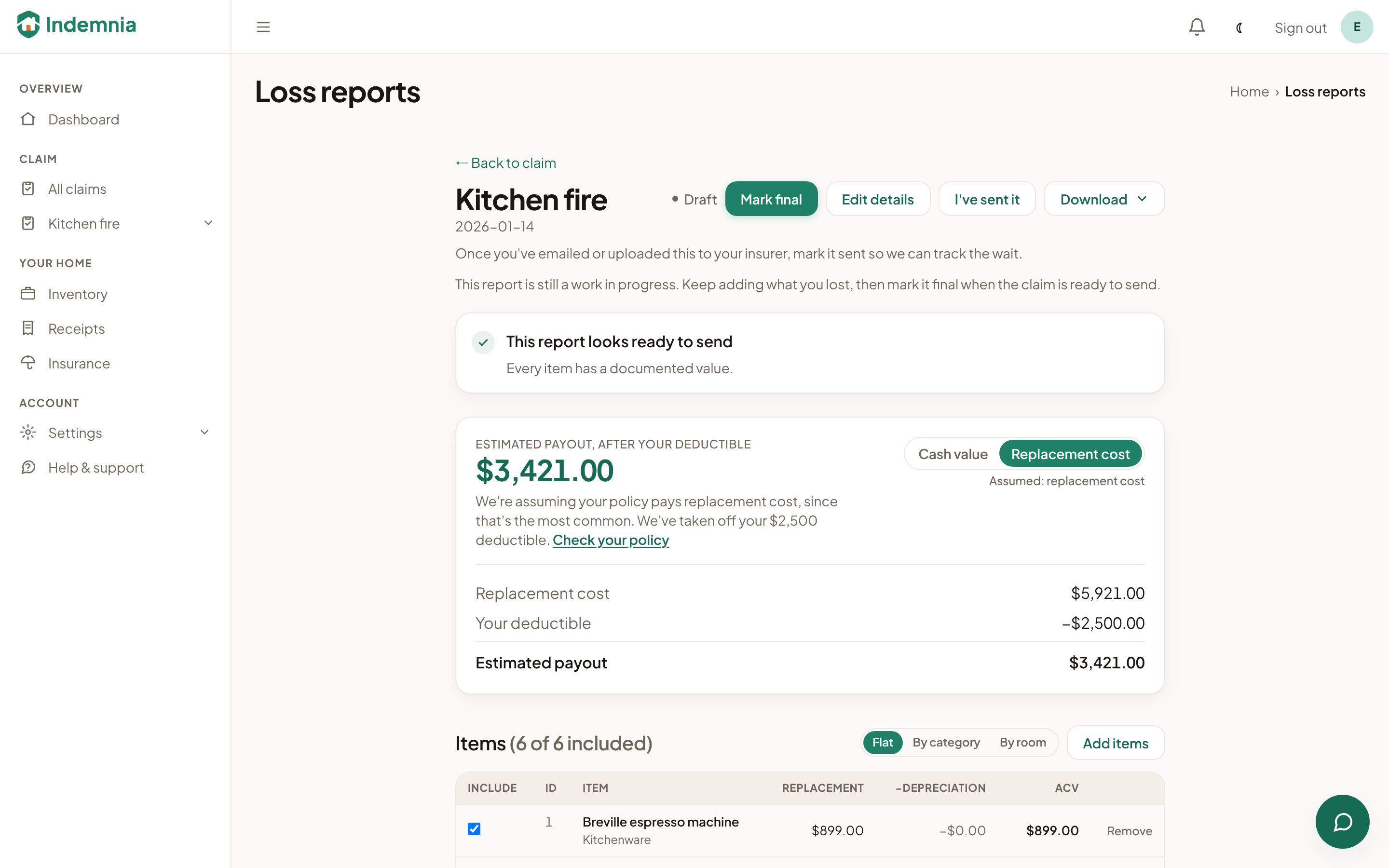Click the Receipts icon in sidebar

28,328
